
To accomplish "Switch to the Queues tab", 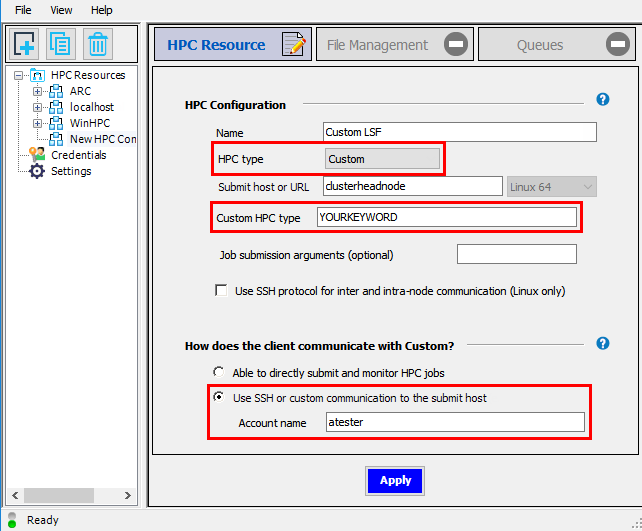I will point(557,44).
